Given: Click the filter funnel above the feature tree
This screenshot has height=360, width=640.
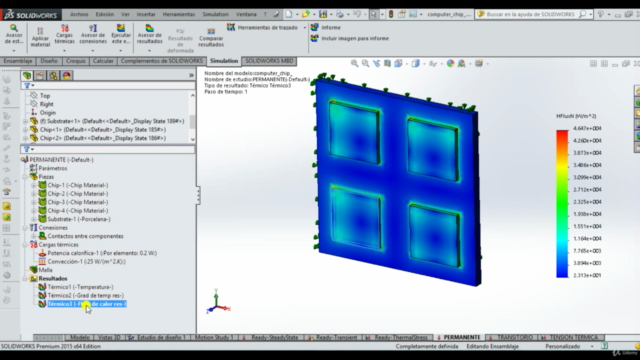Looking at the screenshot, I should click(27, 86).
